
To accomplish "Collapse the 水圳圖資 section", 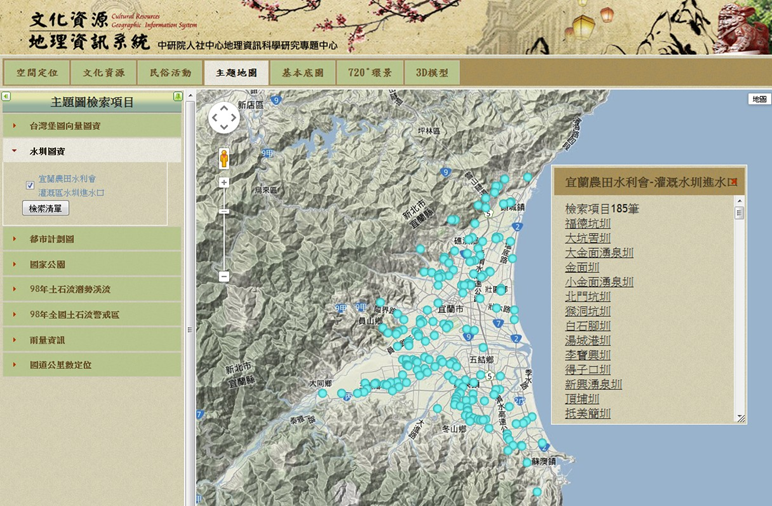I will pos(47,151).
